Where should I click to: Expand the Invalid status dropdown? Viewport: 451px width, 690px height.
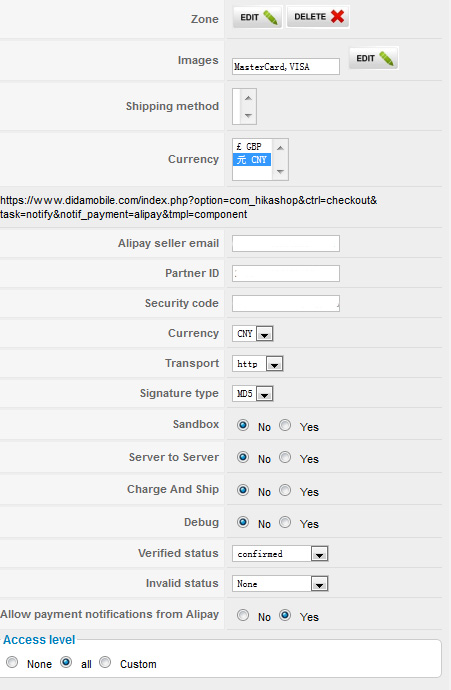[280, 584]
